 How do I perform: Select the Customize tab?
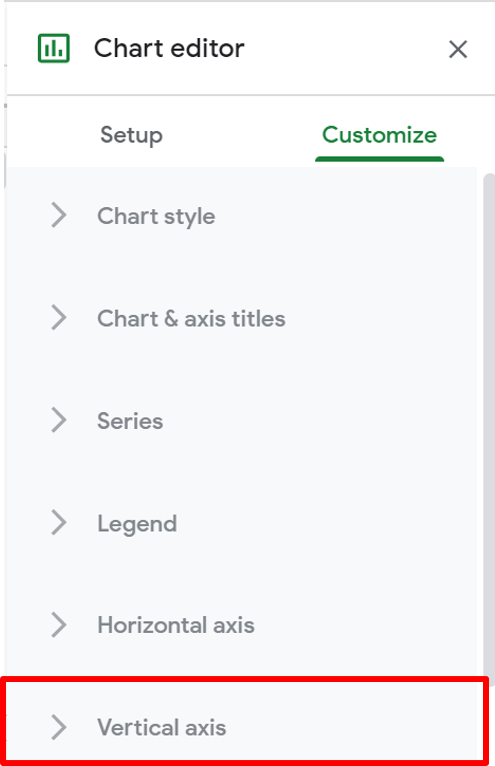pyautogui.click(x=380, y=135)
